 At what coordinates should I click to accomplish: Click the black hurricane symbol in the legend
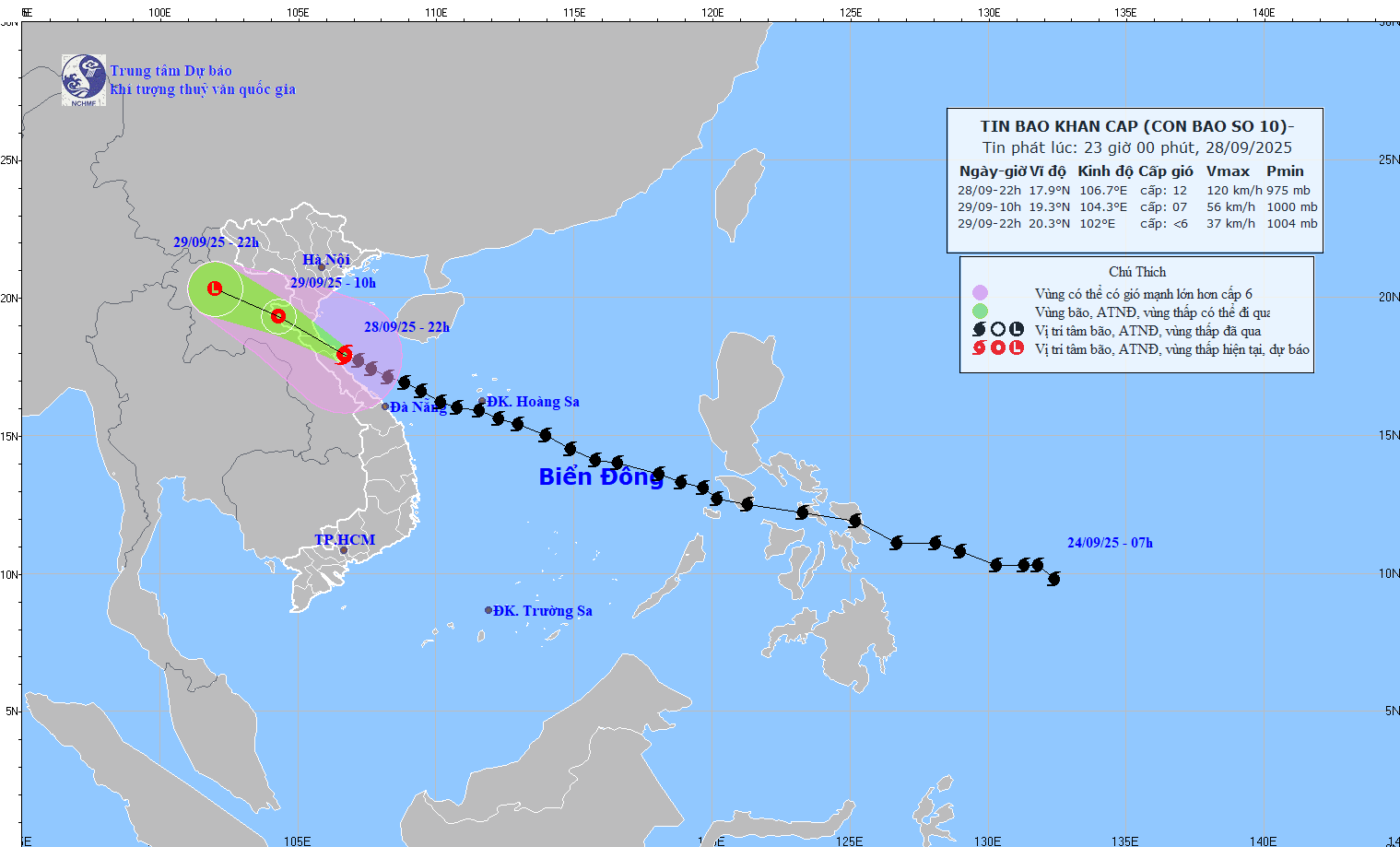point(980,330)
